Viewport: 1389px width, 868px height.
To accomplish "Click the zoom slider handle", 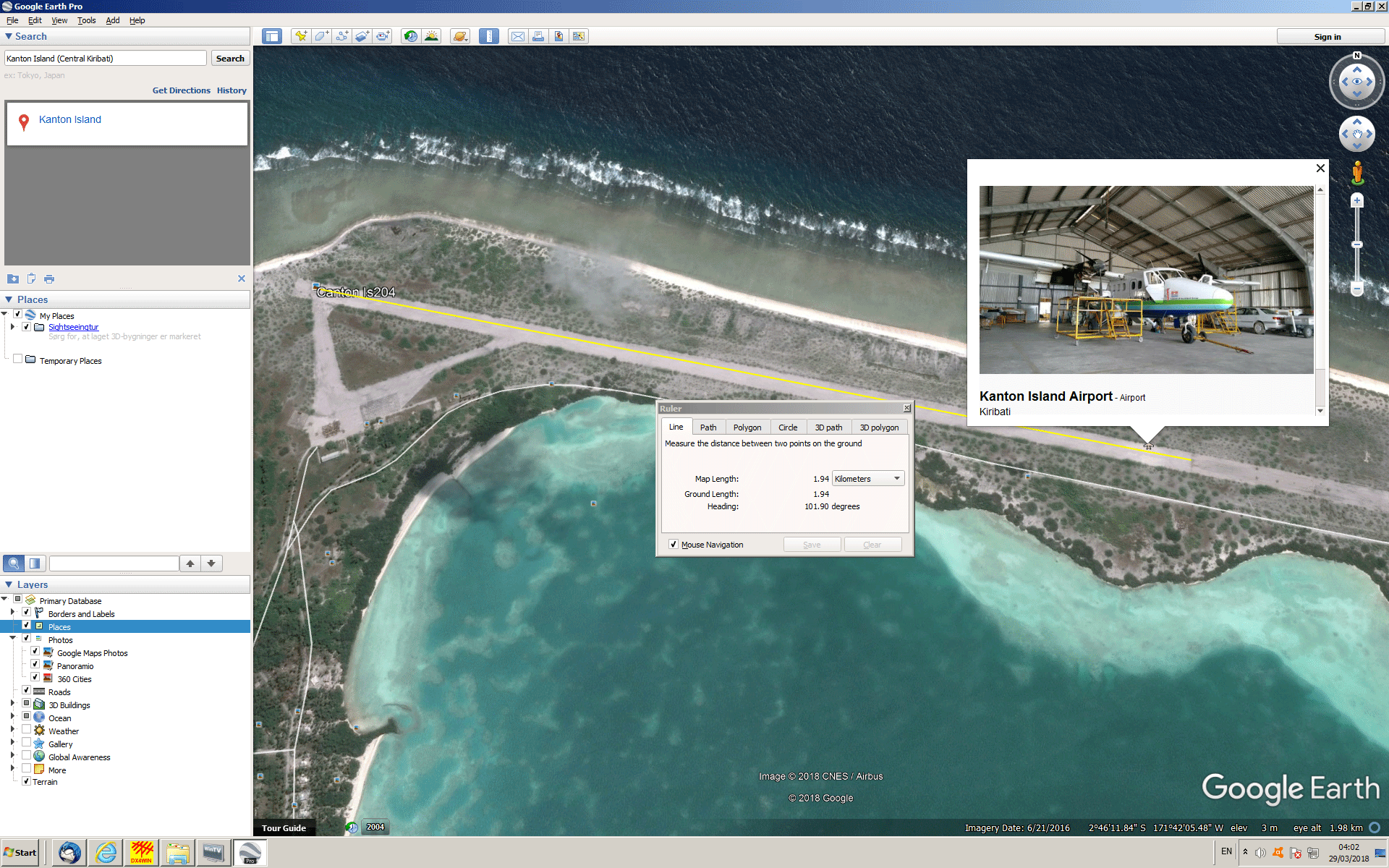I will (x=1357, y=244).
